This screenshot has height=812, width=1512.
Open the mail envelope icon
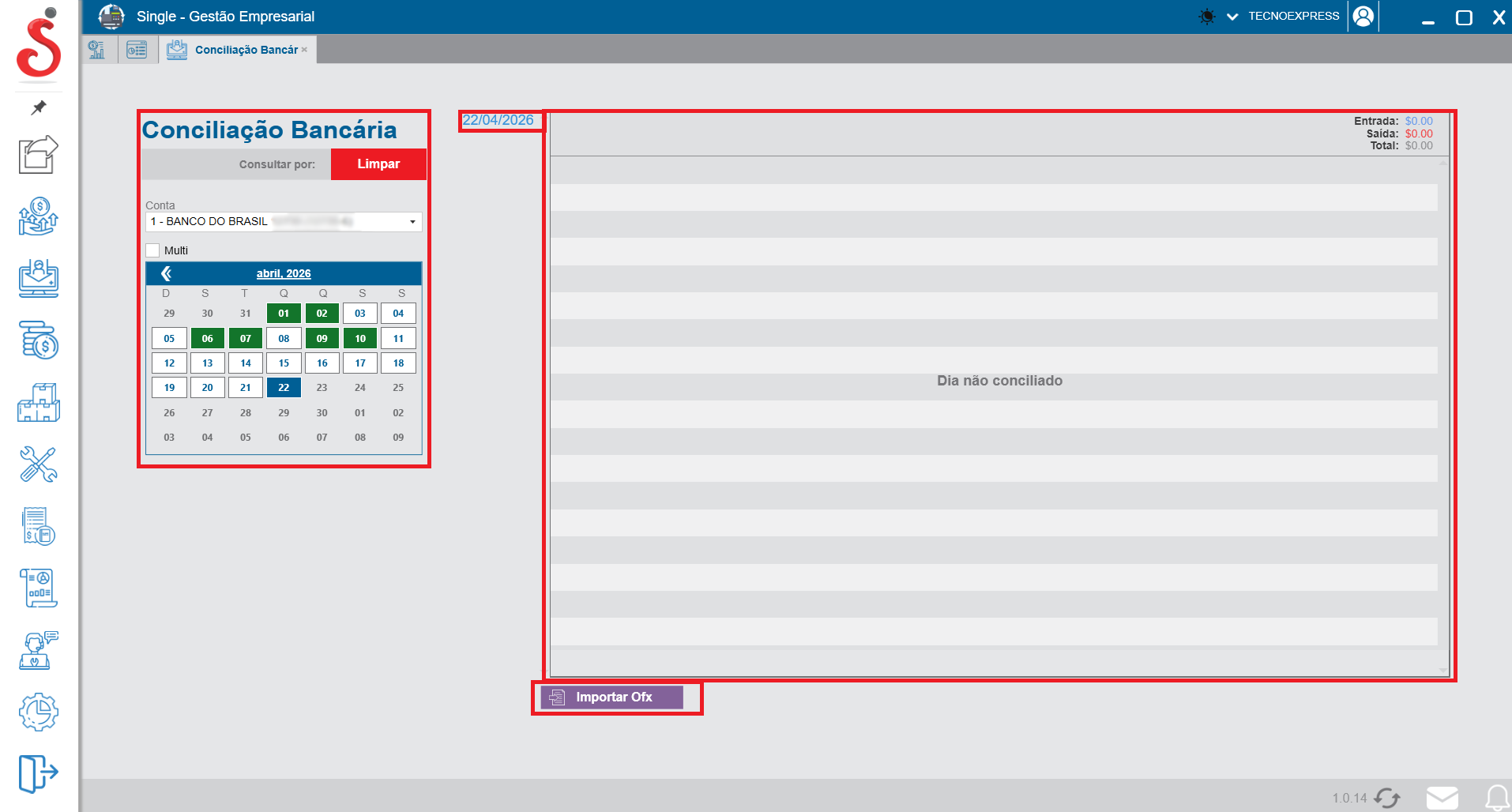pyautogui.click(x=1442, y=798)
